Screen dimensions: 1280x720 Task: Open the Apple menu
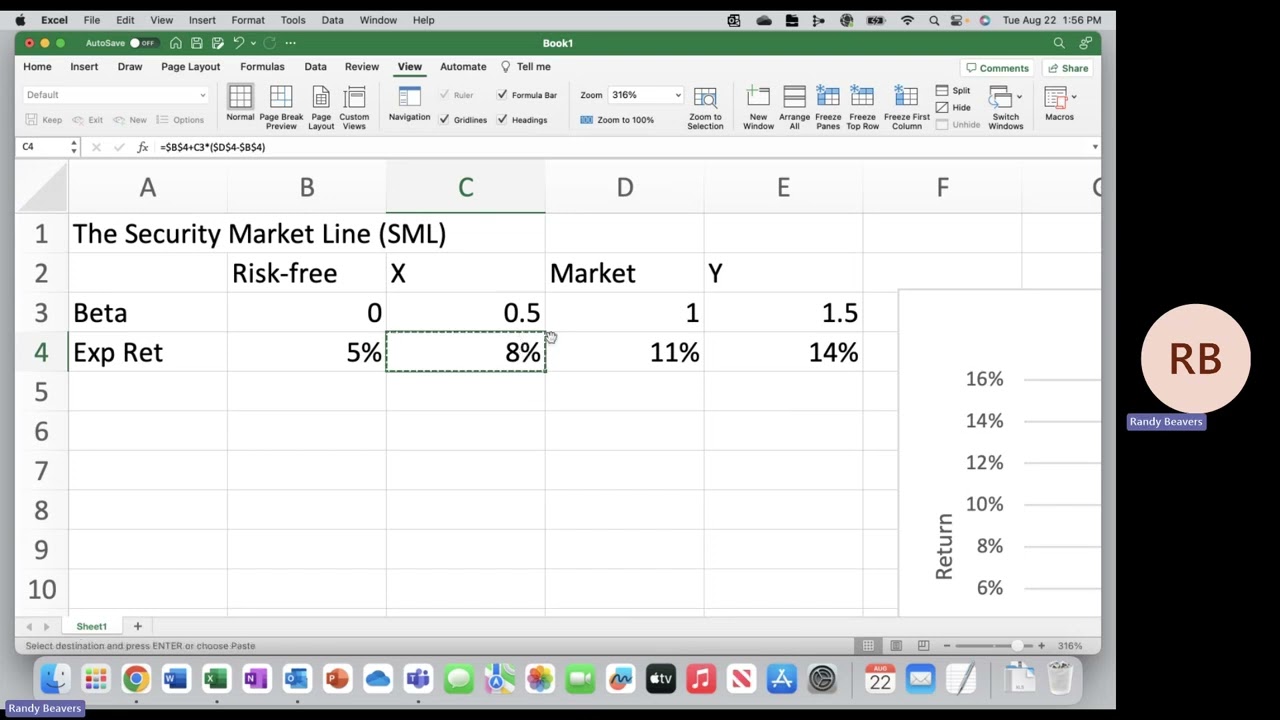click(20, 20)
